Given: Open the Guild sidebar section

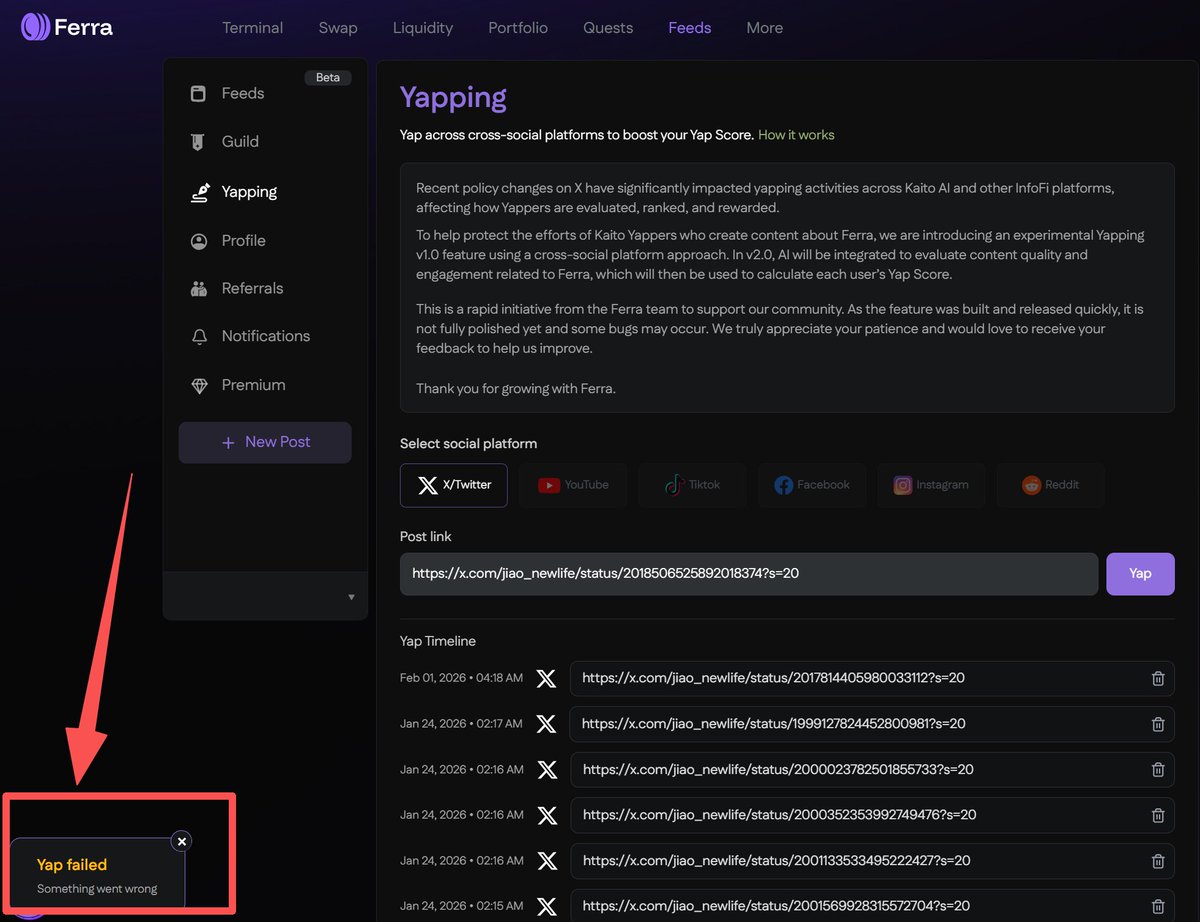Looking at the screenshot, I should [239, 142].
